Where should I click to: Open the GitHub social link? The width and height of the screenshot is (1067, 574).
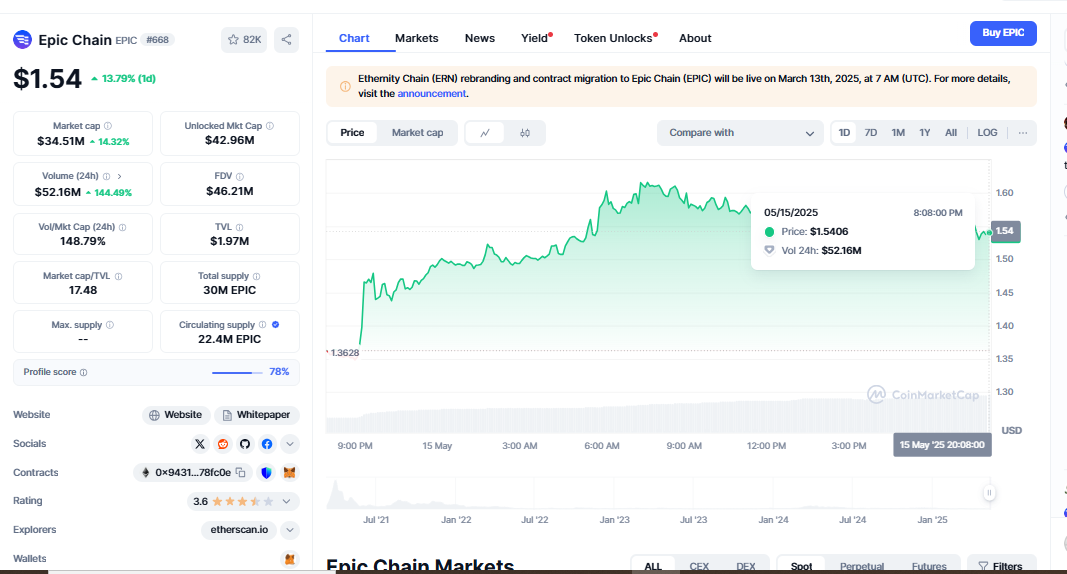(245, 444)
